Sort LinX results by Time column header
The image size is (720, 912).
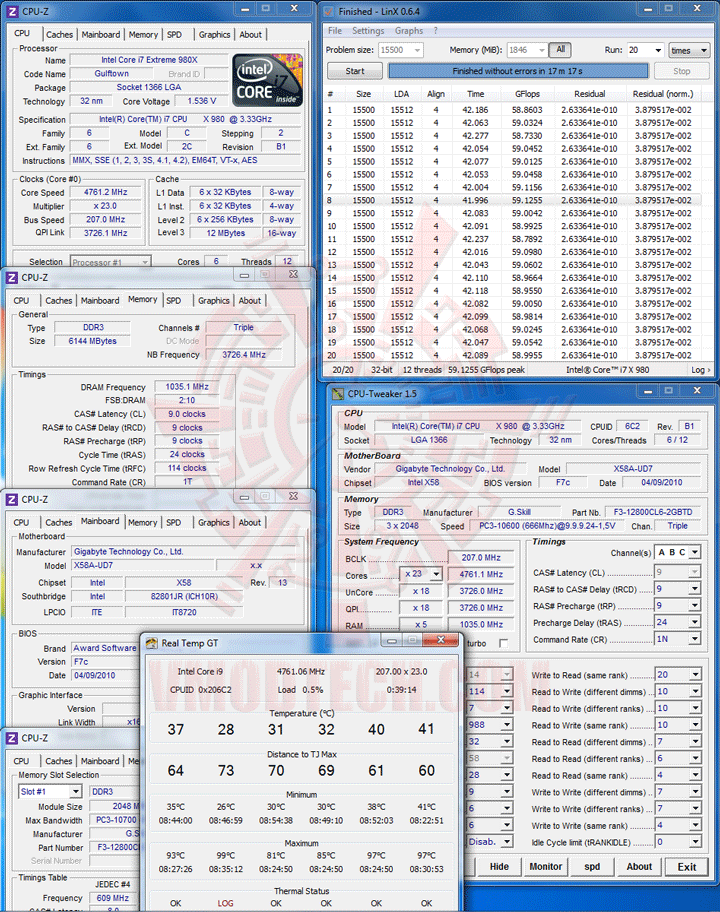(475, 94)
